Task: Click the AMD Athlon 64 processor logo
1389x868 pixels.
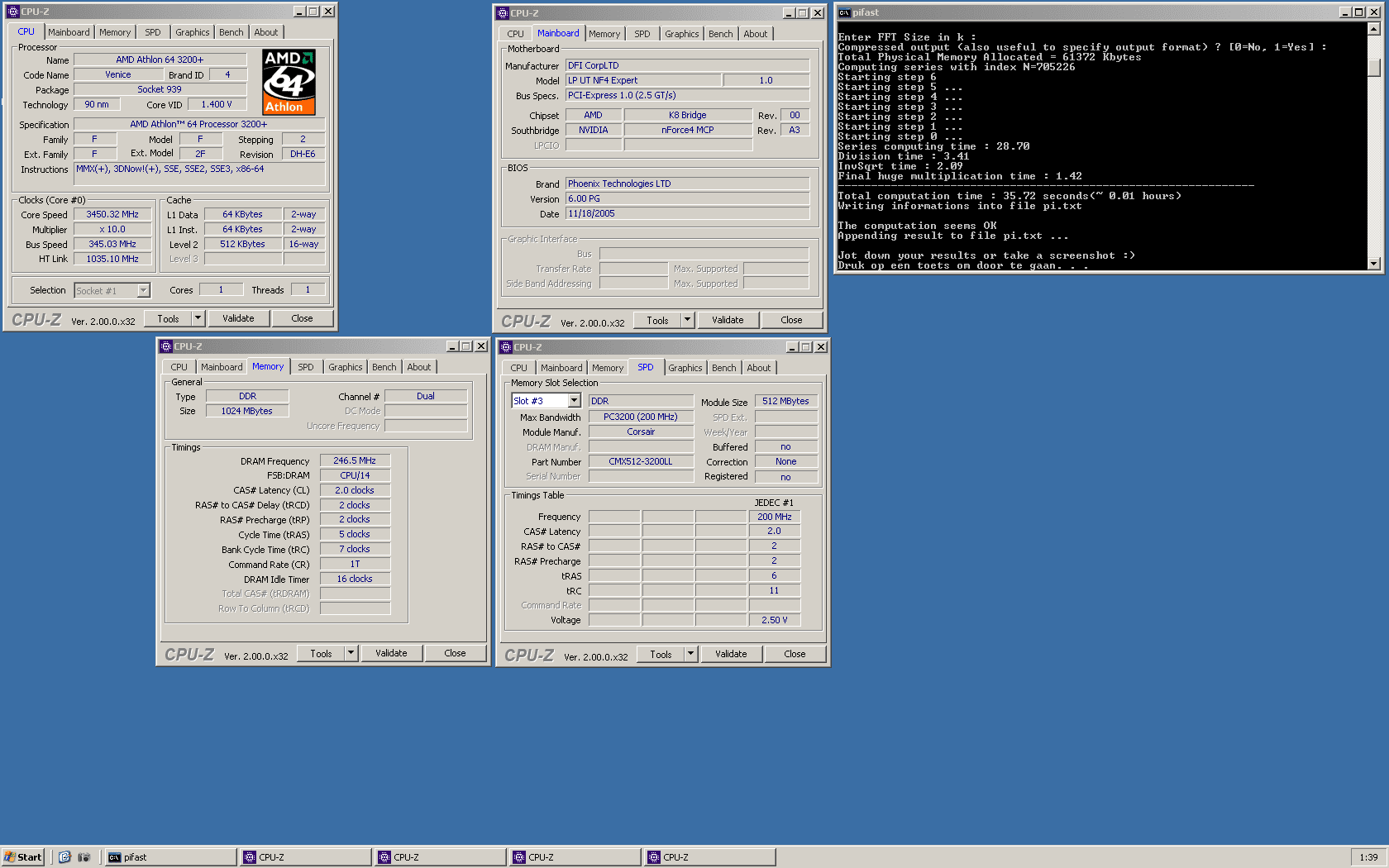Action: tap(289, 82)
